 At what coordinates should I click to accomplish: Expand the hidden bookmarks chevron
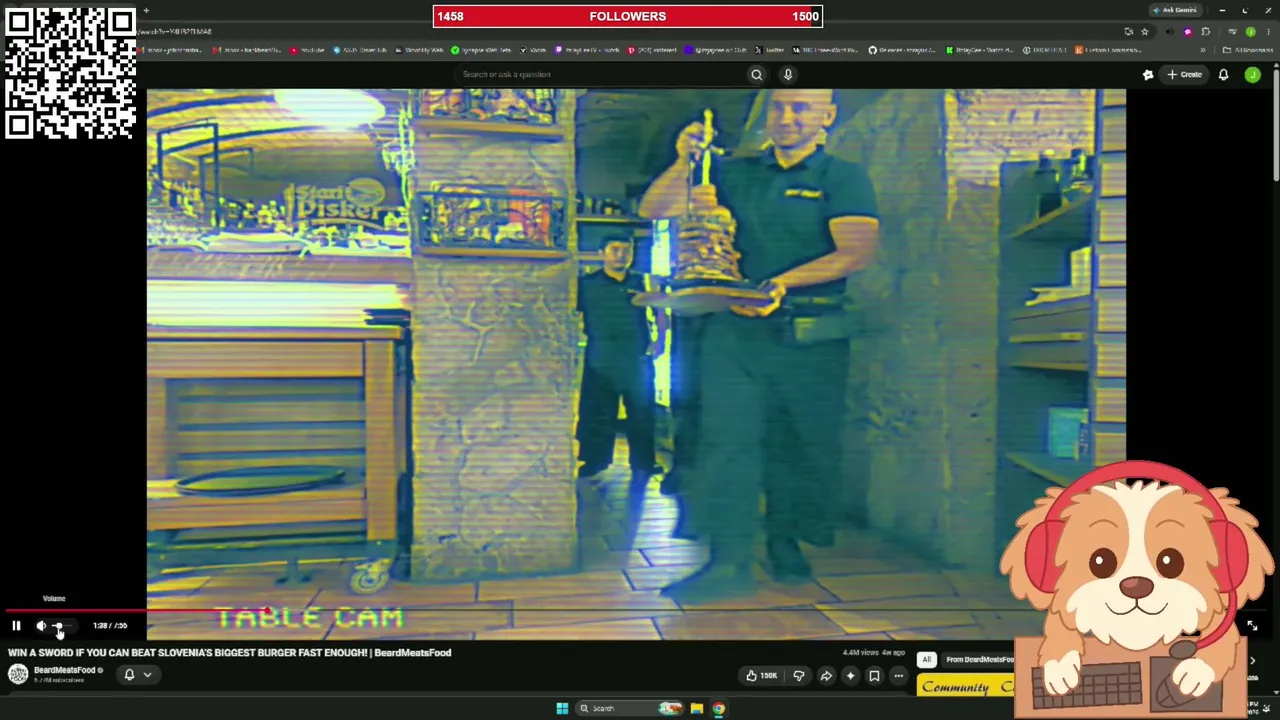pos(1203,50)
